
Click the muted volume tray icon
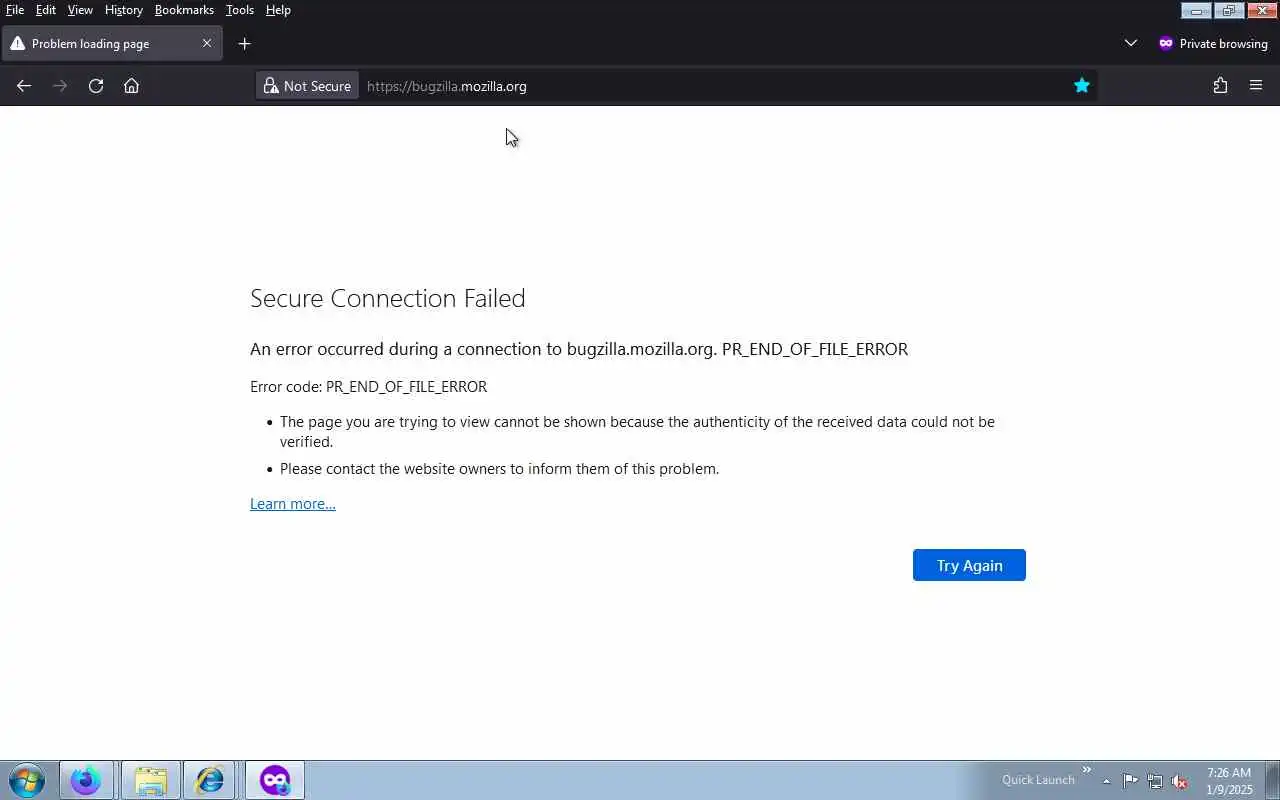(1180, 781)
